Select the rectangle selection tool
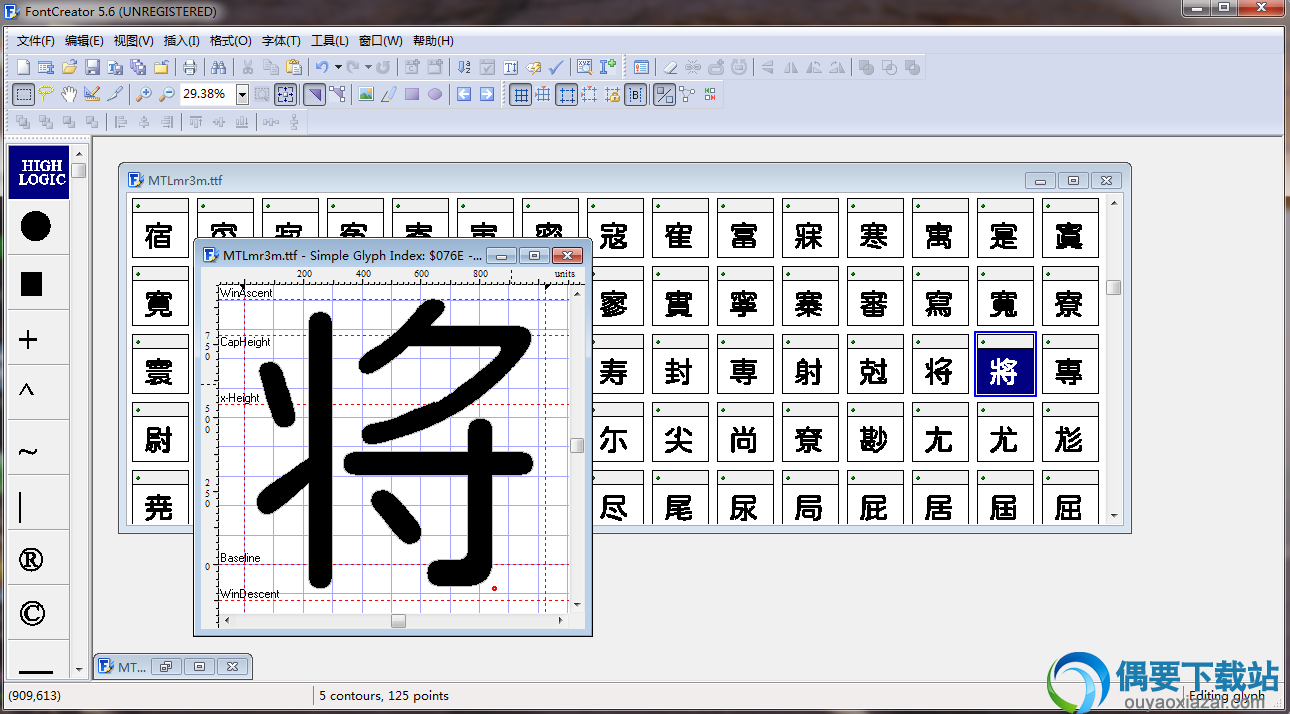 point(24,94)
